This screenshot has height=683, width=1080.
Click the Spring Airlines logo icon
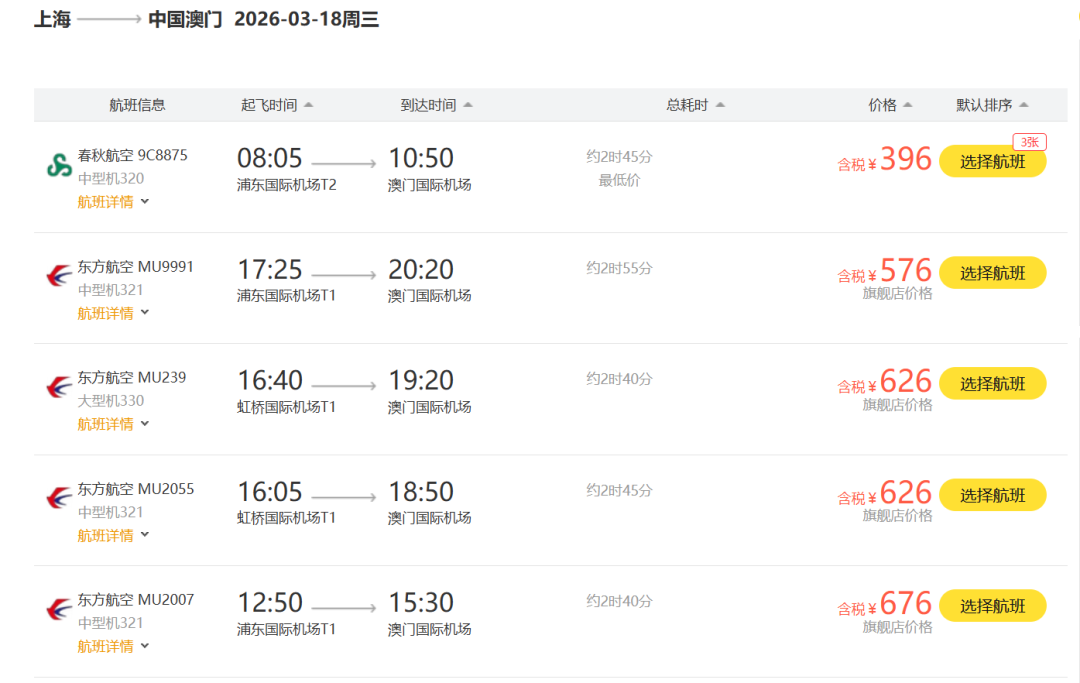[x=59, y=166]
